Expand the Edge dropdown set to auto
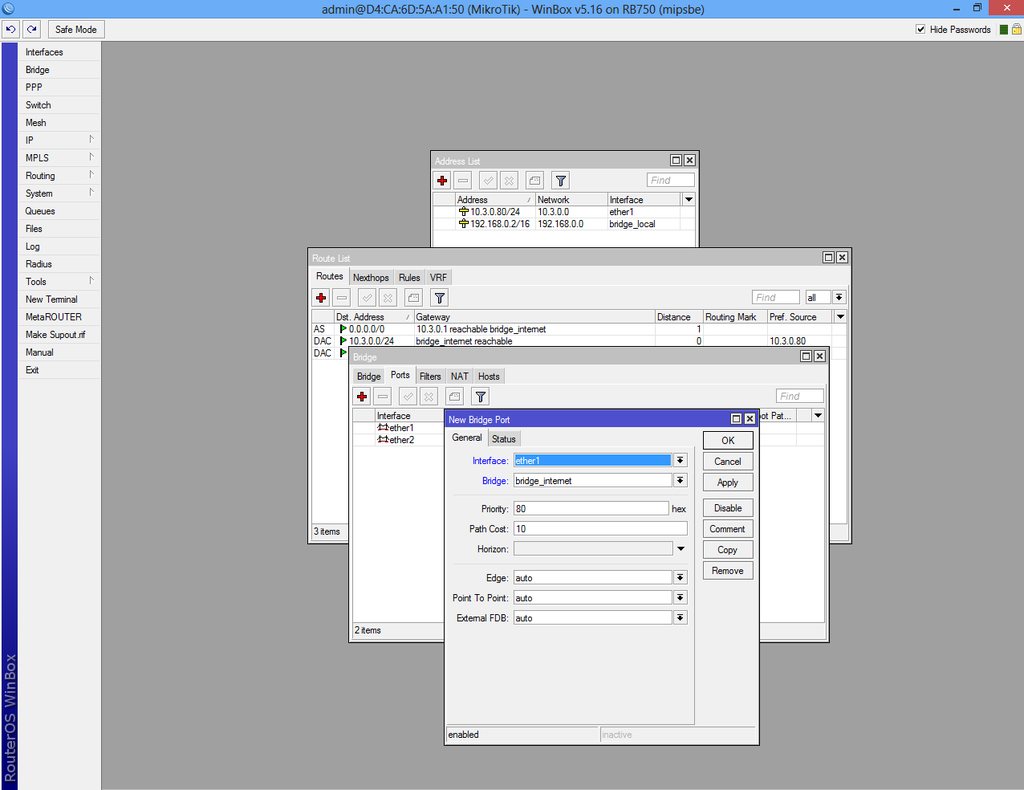Image resolution: width=1024 pixels, height=790 pixels. [x=680, y=578]
